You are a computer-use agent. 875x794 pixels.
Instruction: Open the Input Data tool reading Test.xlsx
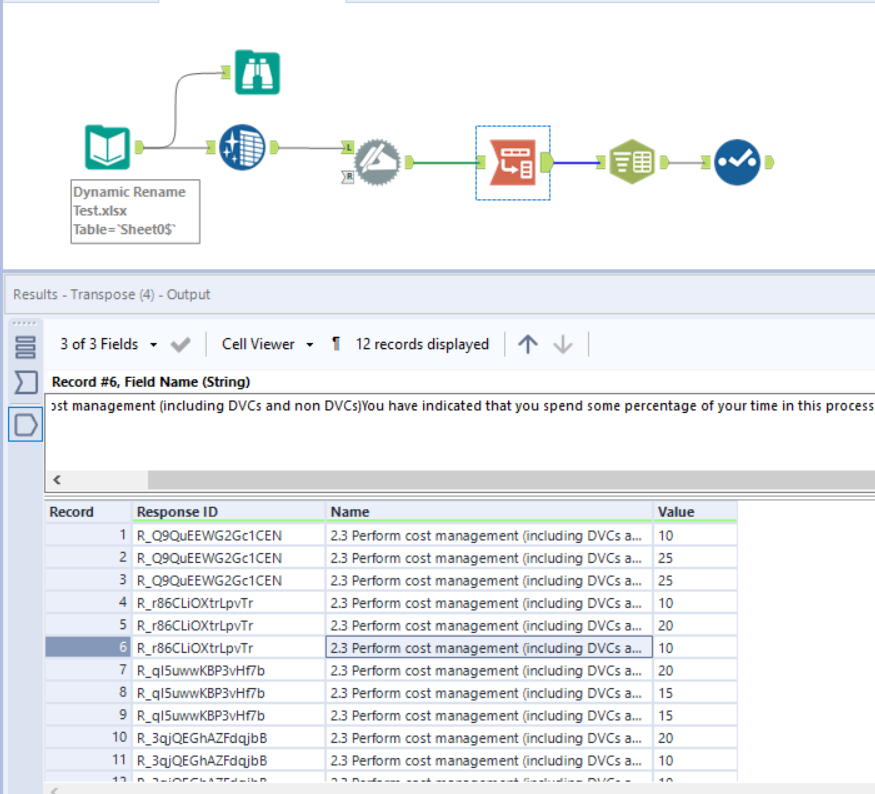[107, 148]
